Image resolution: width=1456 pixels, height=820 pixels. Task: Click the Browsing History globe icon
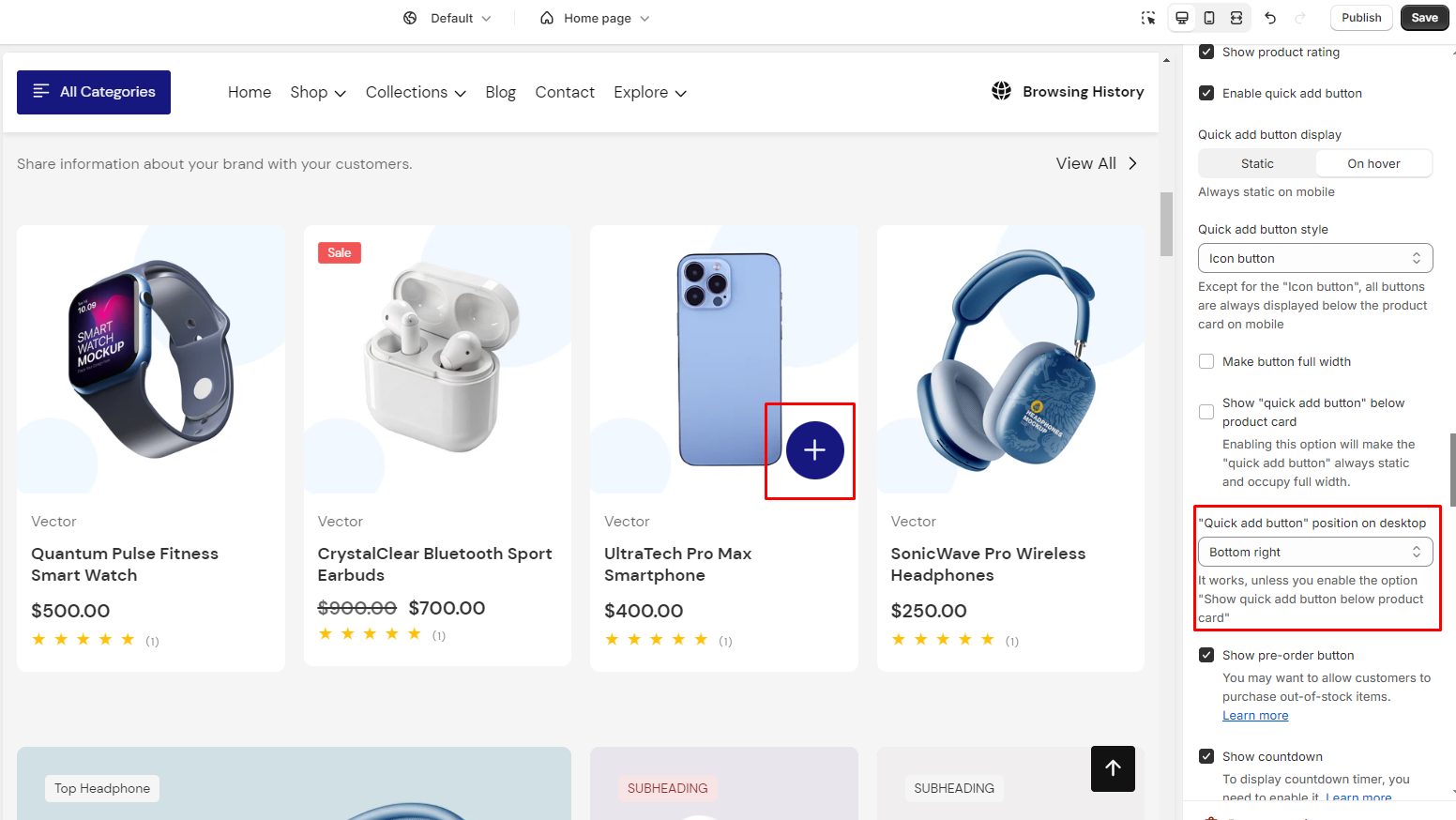[x=1001, y=91]
